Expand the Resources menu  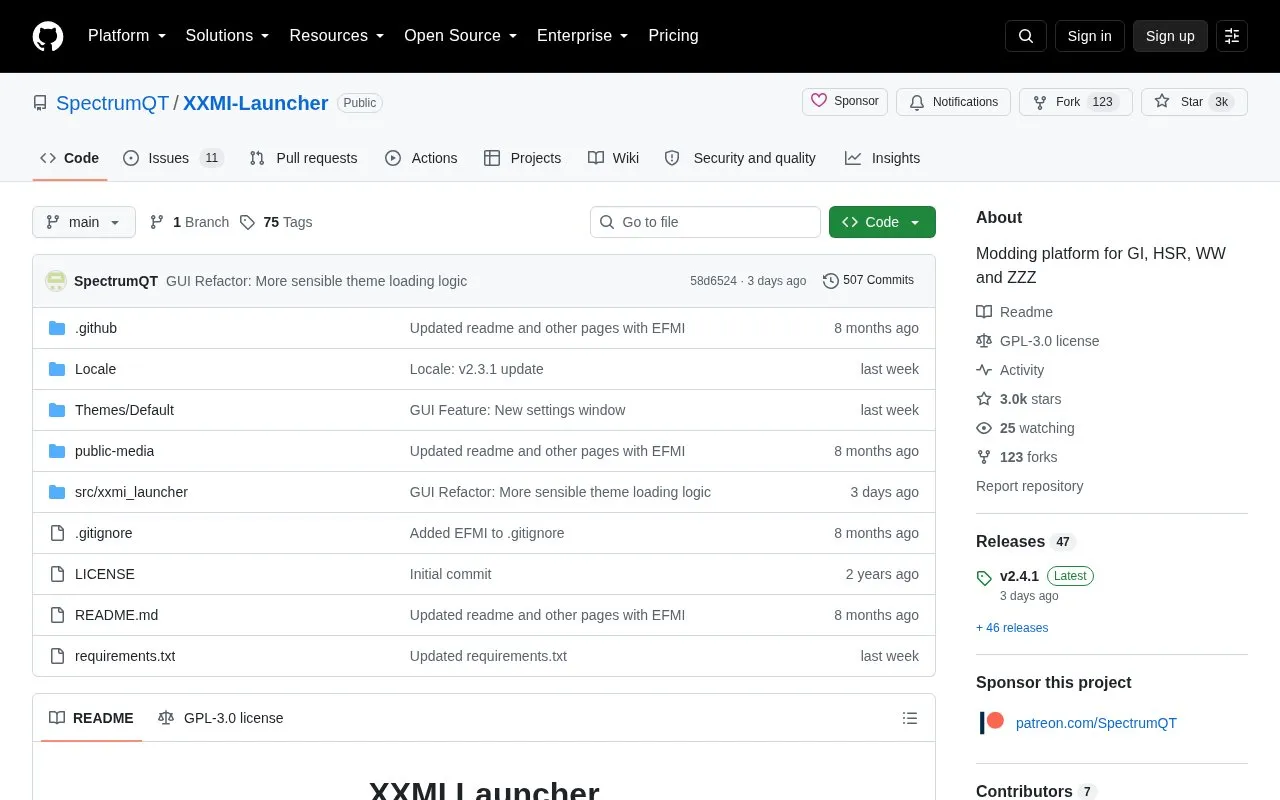coord(337,36)
